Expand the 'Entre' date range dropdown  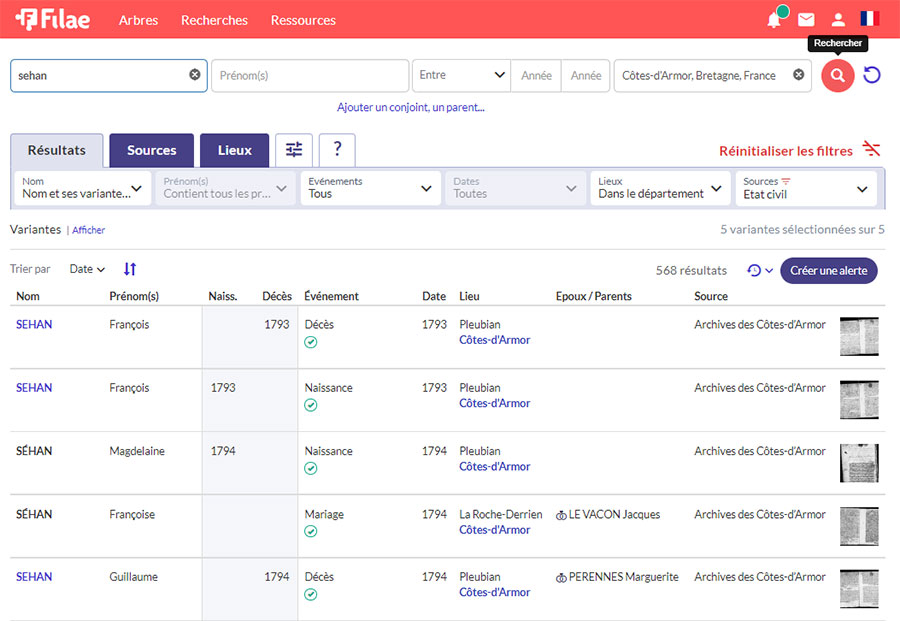(x=461, y=76)
